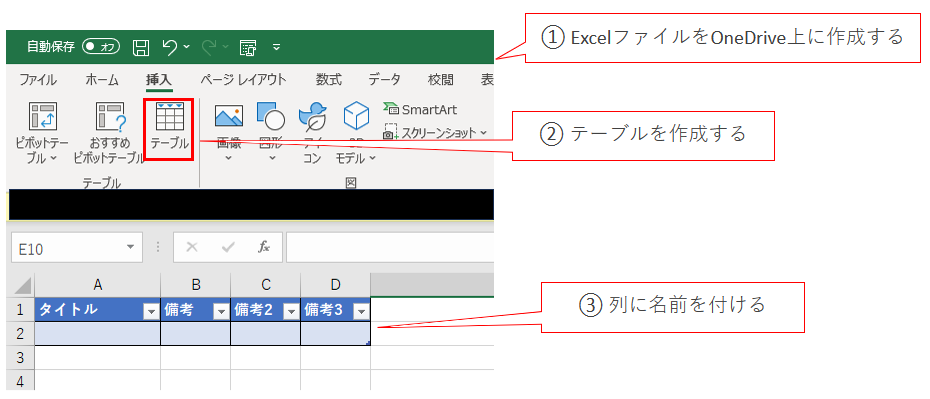This screenshot has height=399, width=930.
Task: Select row 3 header
Action: point(21,357)
